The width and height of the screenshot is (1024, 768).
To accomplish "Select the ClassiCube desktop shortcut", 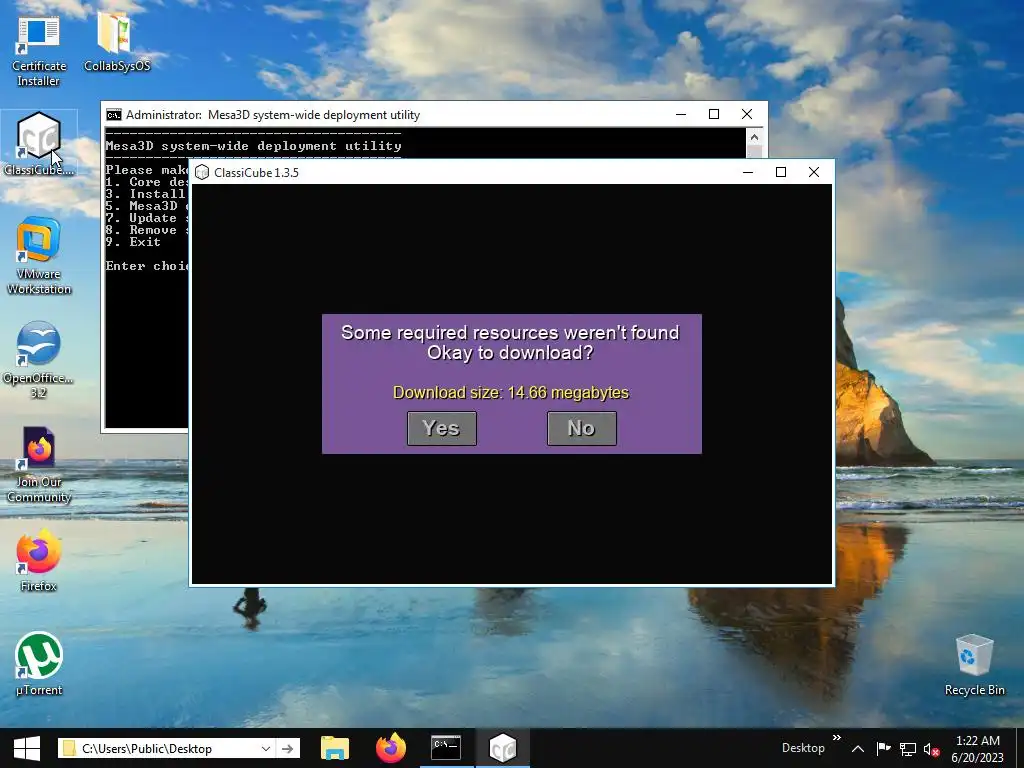I will [x=39, y=144].
